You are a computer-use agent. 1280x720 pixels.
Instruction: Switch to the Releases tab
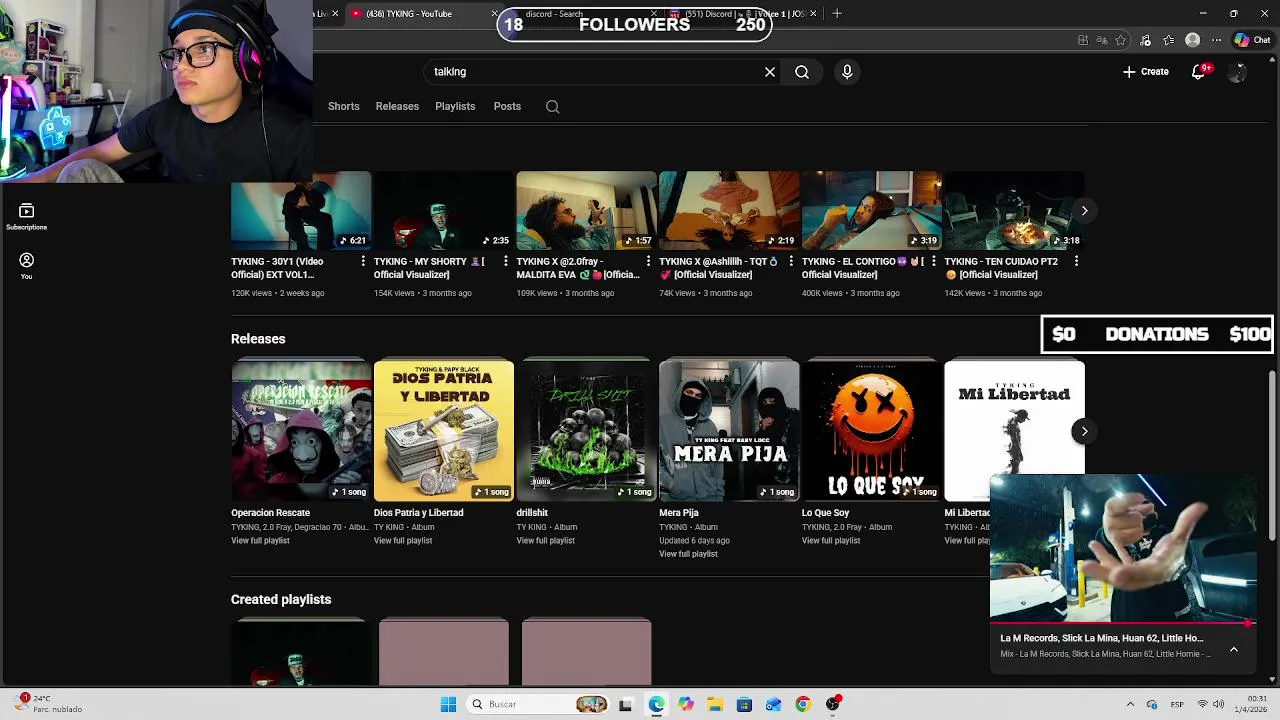point(397,106)
